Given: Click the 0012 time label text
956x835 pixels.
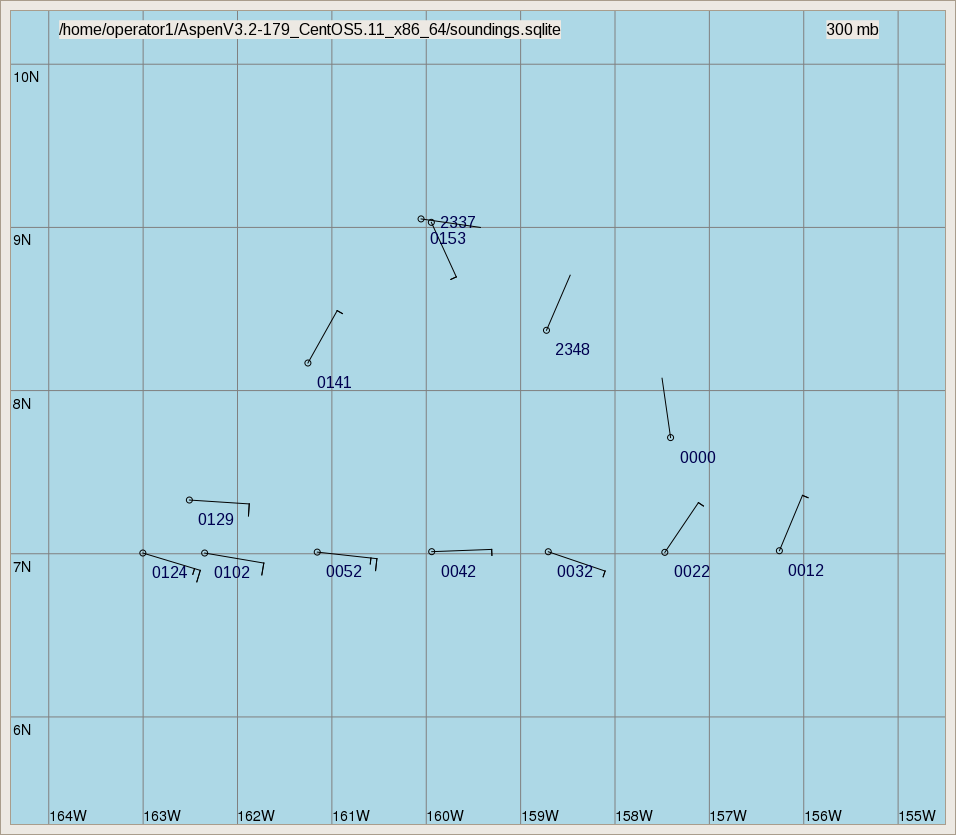Looking at the screenshot, I should click(x=805, y=570).
